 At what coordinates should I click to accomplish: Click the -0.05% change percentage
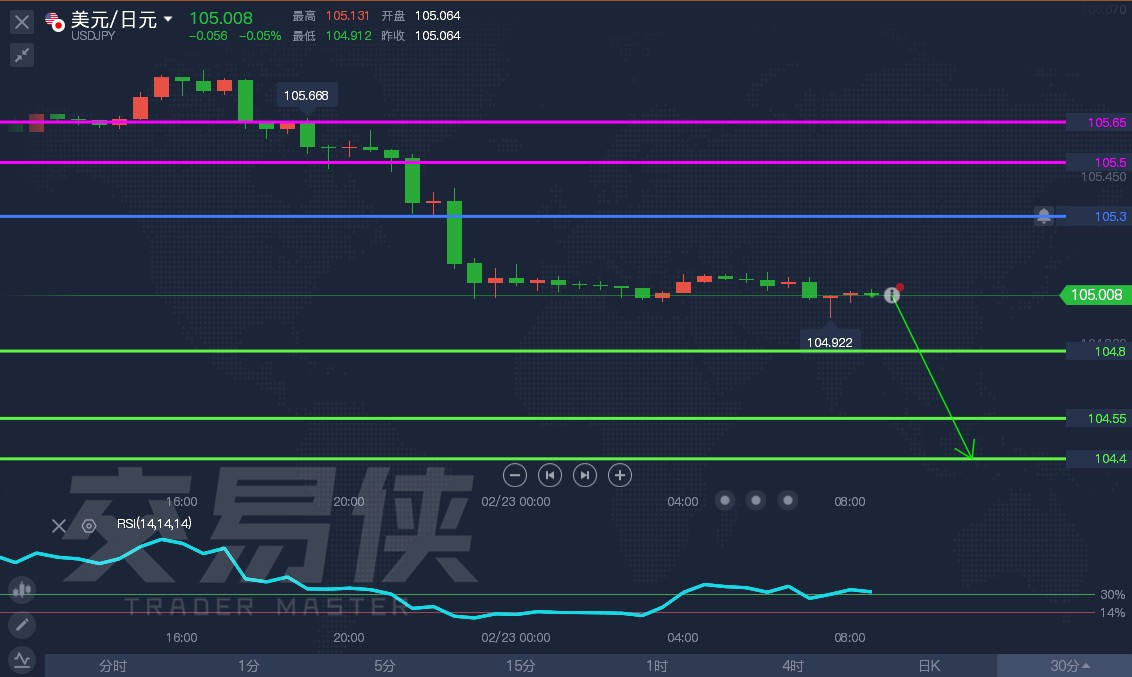(x=260, y=35)
